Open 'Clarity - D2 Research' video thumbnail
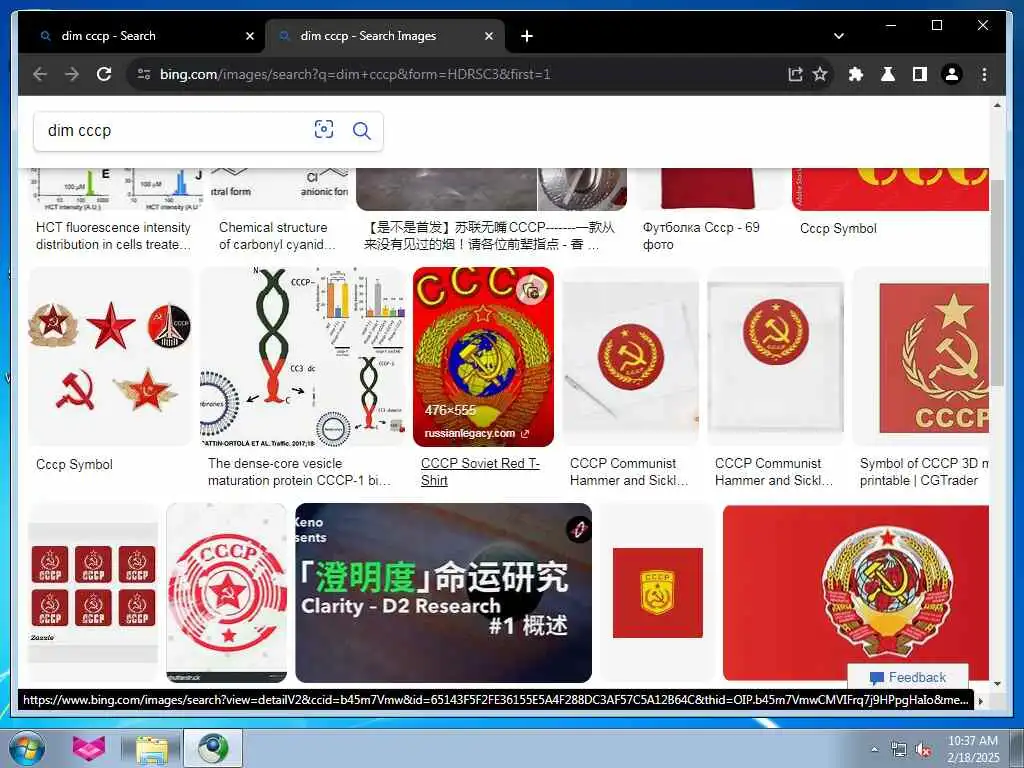1024x768 pixels. tap(443, 592)
